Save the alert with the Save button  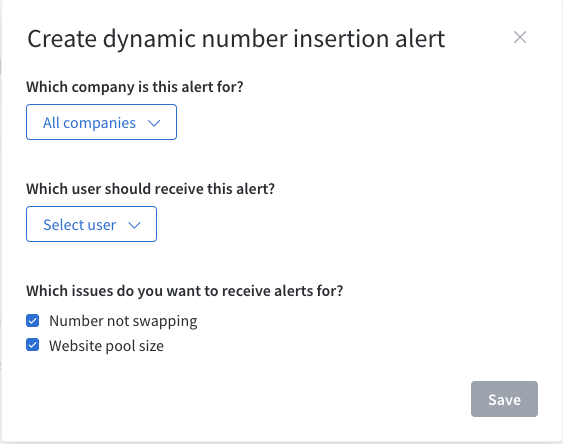pos(504,399)
